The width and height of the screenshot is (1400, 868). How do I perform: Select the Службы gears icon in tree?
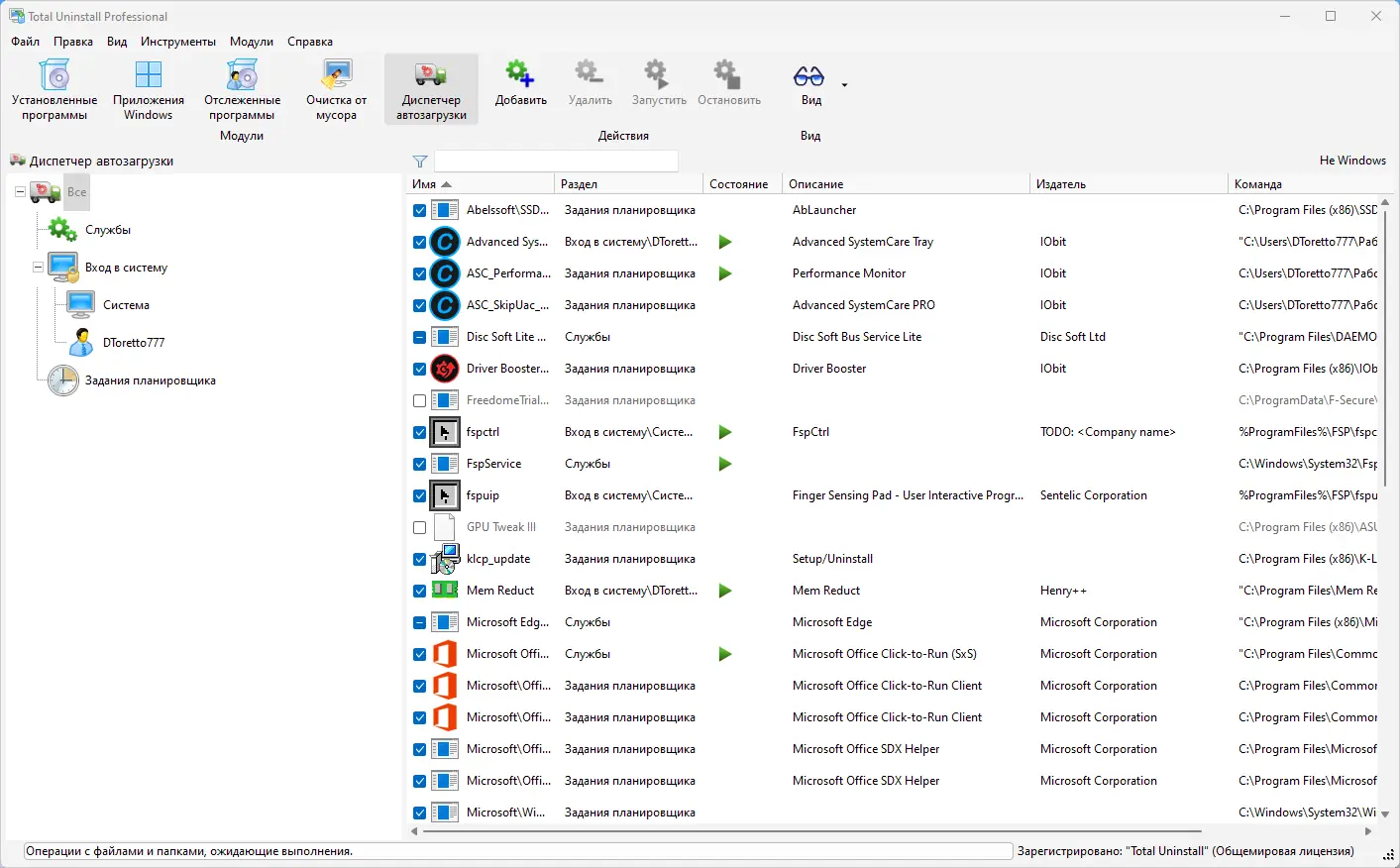63,230
